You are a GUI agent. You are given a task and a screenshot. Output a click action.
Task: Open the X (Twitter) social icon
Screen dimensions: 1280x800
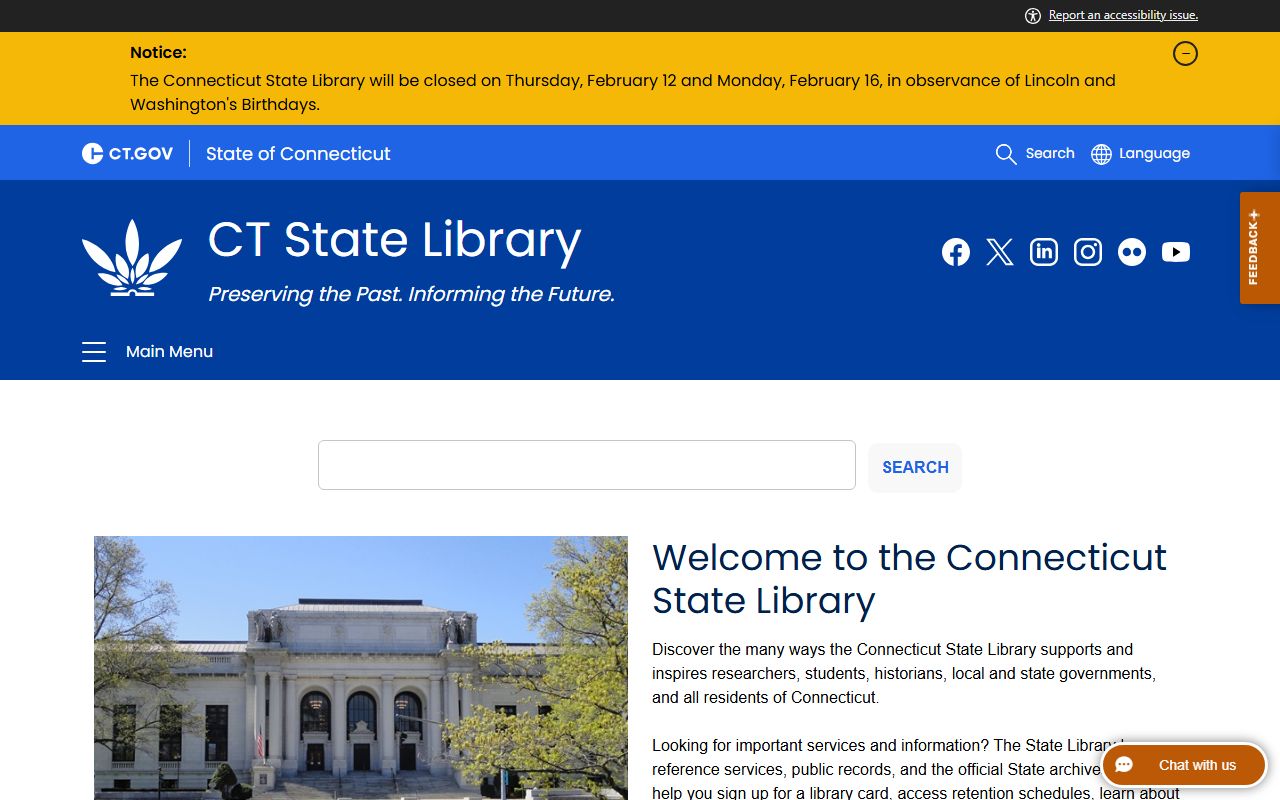[x=1000, y=252]
